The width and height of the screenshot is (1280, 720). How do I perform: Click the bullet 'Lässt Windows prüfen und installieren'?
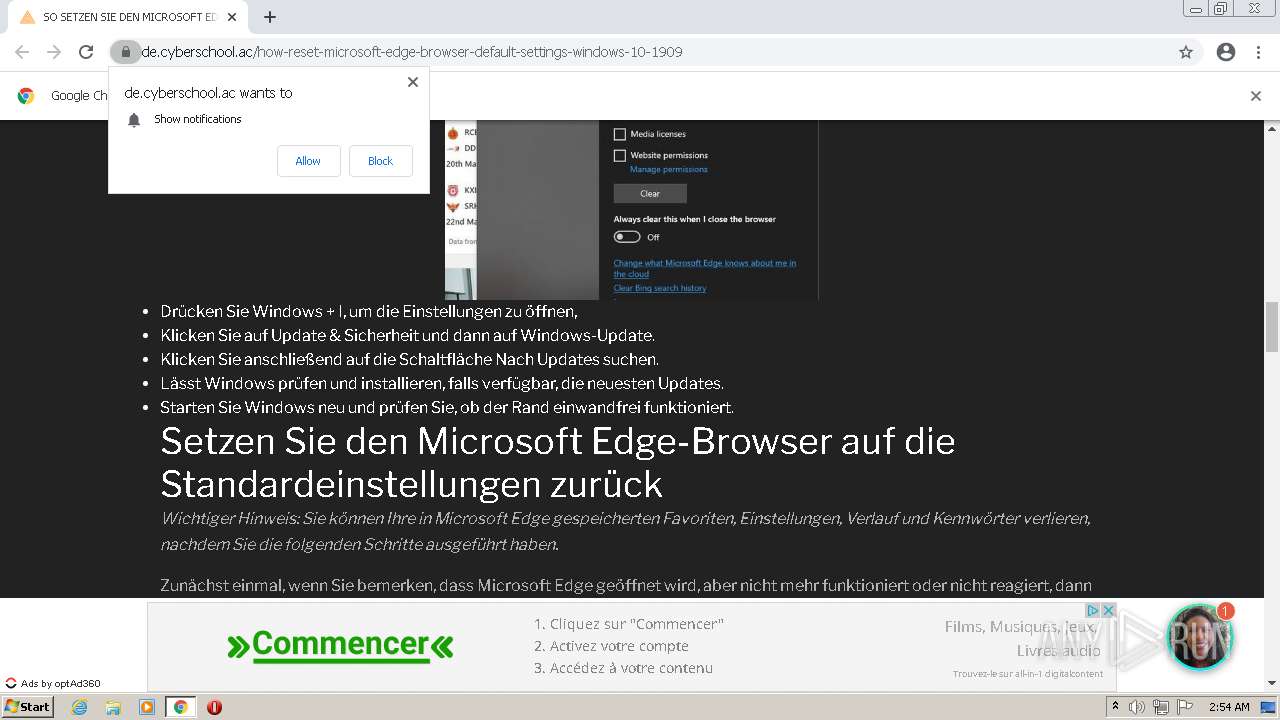coord(441,383)
